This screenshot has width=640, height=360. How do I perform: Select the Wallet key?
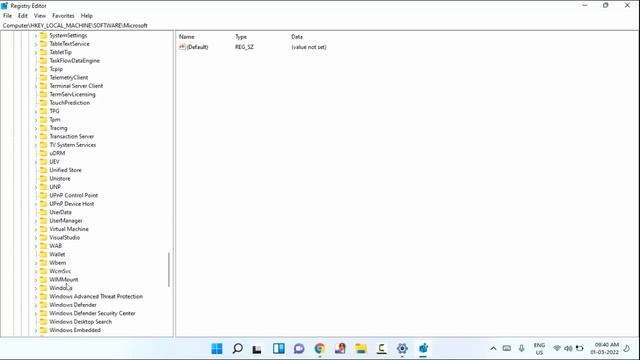click(x=57, y=254)
